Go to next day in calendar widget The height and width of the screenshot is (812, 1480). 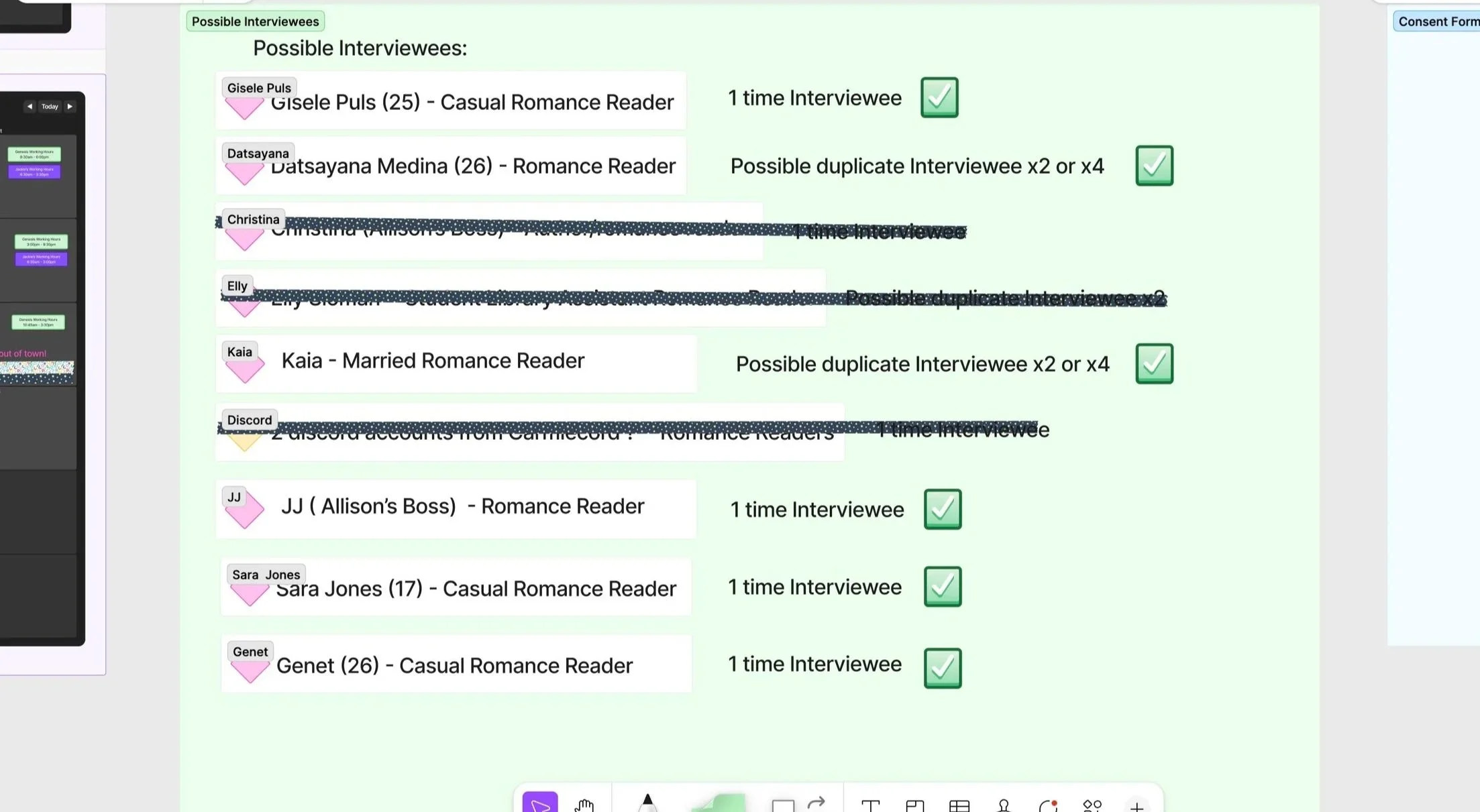coord(70,107)
